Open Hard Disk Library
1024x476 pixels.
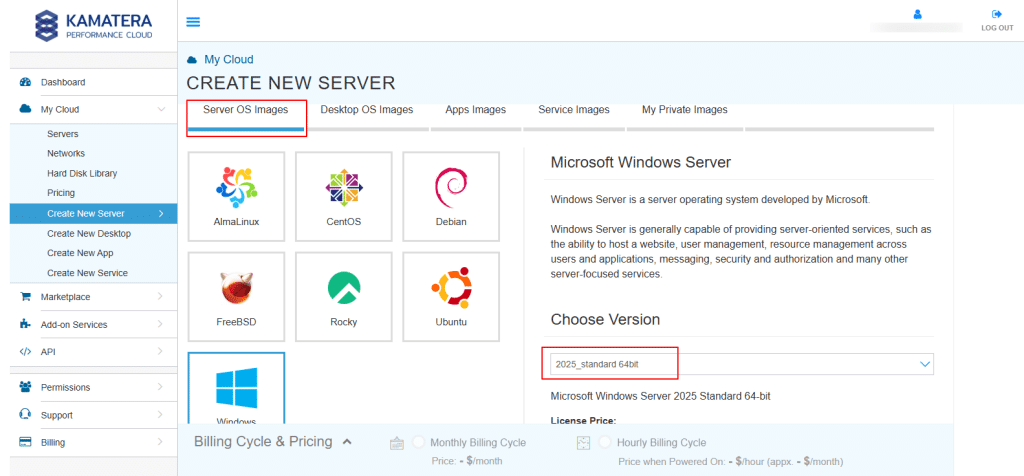[82, 173]
